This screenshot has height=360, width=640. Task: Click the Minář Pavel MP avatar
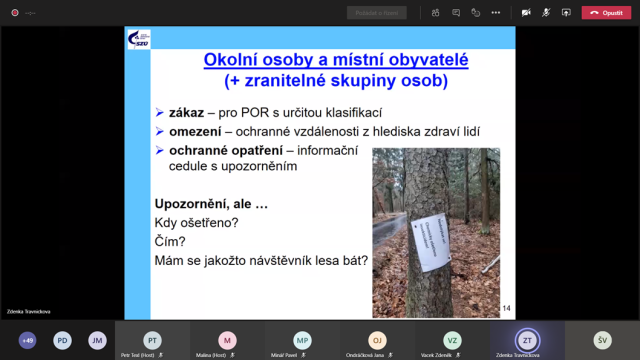pyautogui.click(x=302, y=340)
